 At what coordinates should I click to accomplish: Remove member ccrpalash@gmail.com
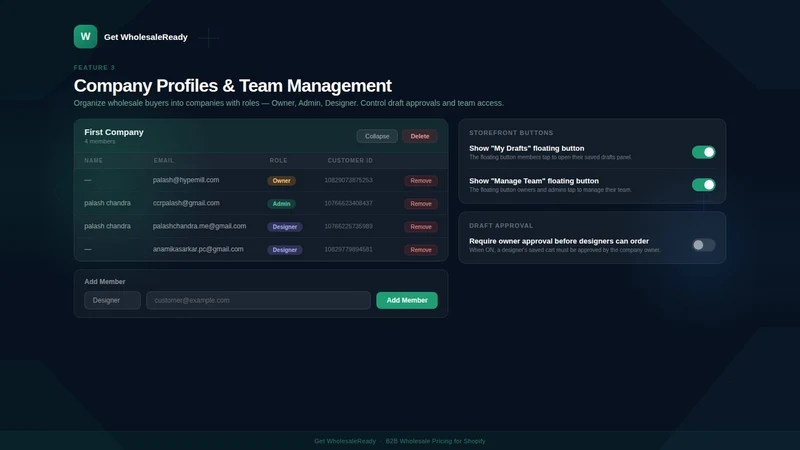(421, 204)
